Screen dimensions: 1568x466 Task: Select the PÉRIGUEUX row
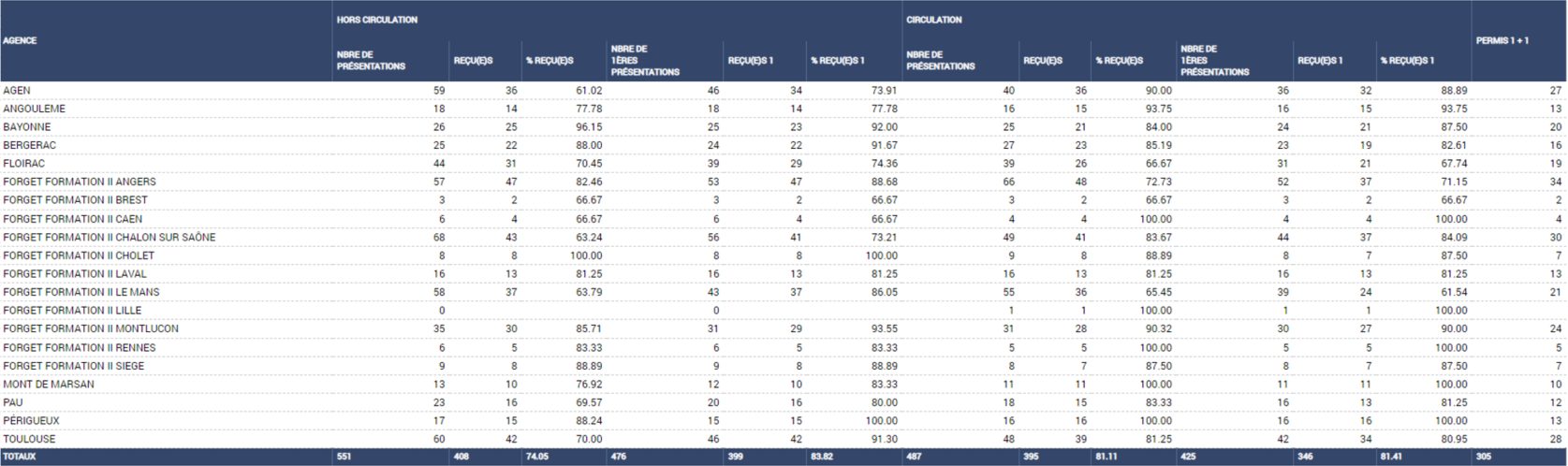(30, 421)
